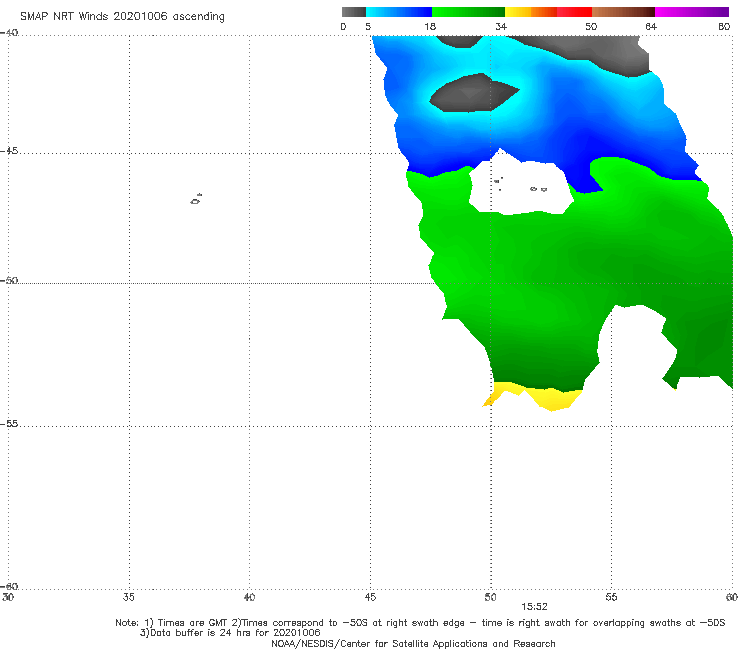Click the NOAA/NESDIS credit line
This screenshot has height=650, width=740.
pyautogui.click(x=413, y=643)
